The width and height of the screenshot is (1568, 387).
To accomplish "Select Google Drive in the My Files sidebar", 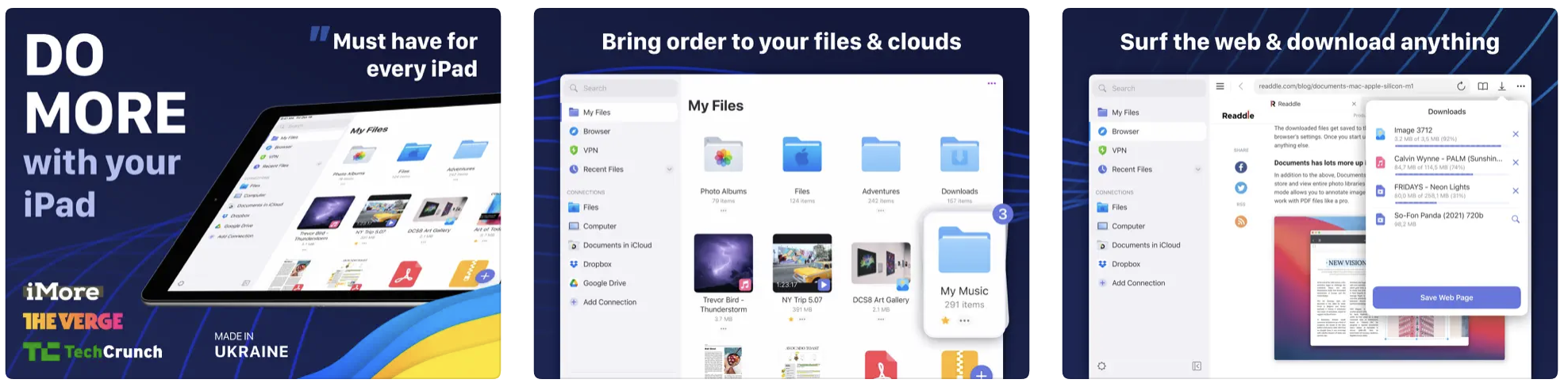I will click(604, 283).
